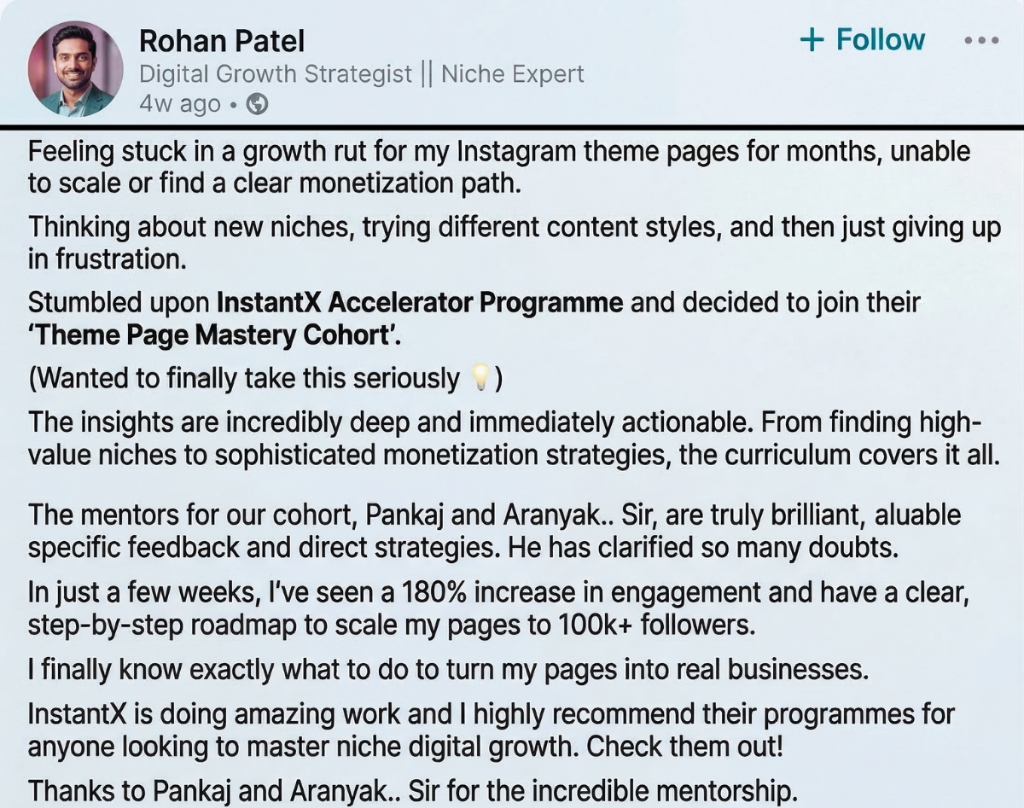Open Rohan Patel's profile via his name

coord(220,41)
